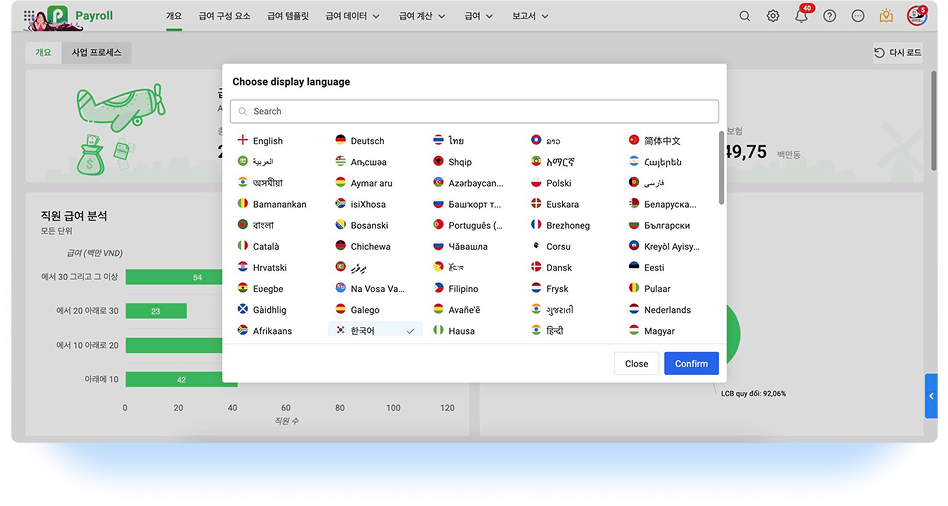Screen dimensions: 948x506
Task: Open the 급여 구성 요소 menu item
Action: click(x=225, y=16)
